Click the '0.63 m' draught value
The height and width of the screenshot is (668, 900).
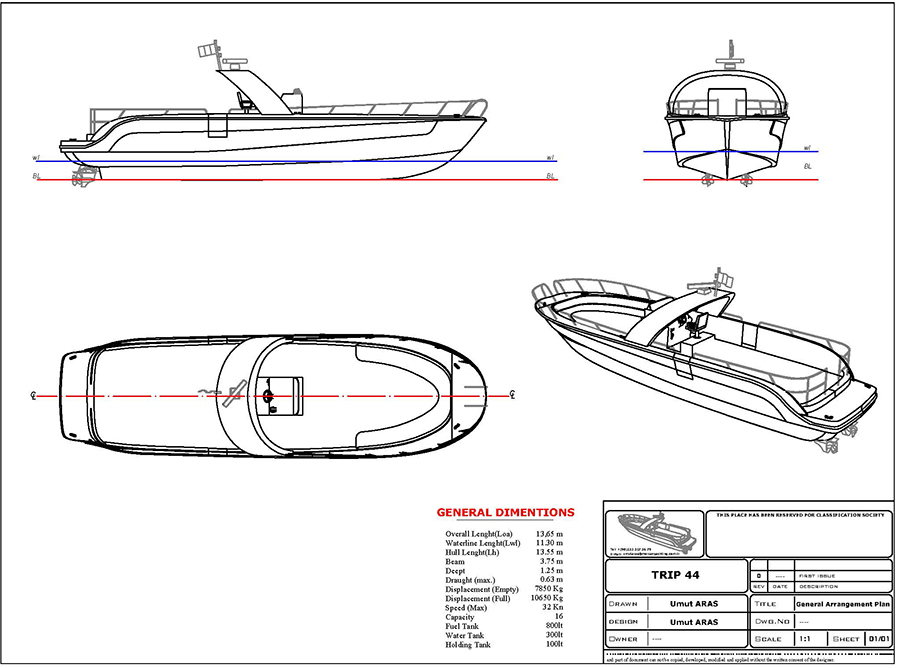[x=552, y=580]
